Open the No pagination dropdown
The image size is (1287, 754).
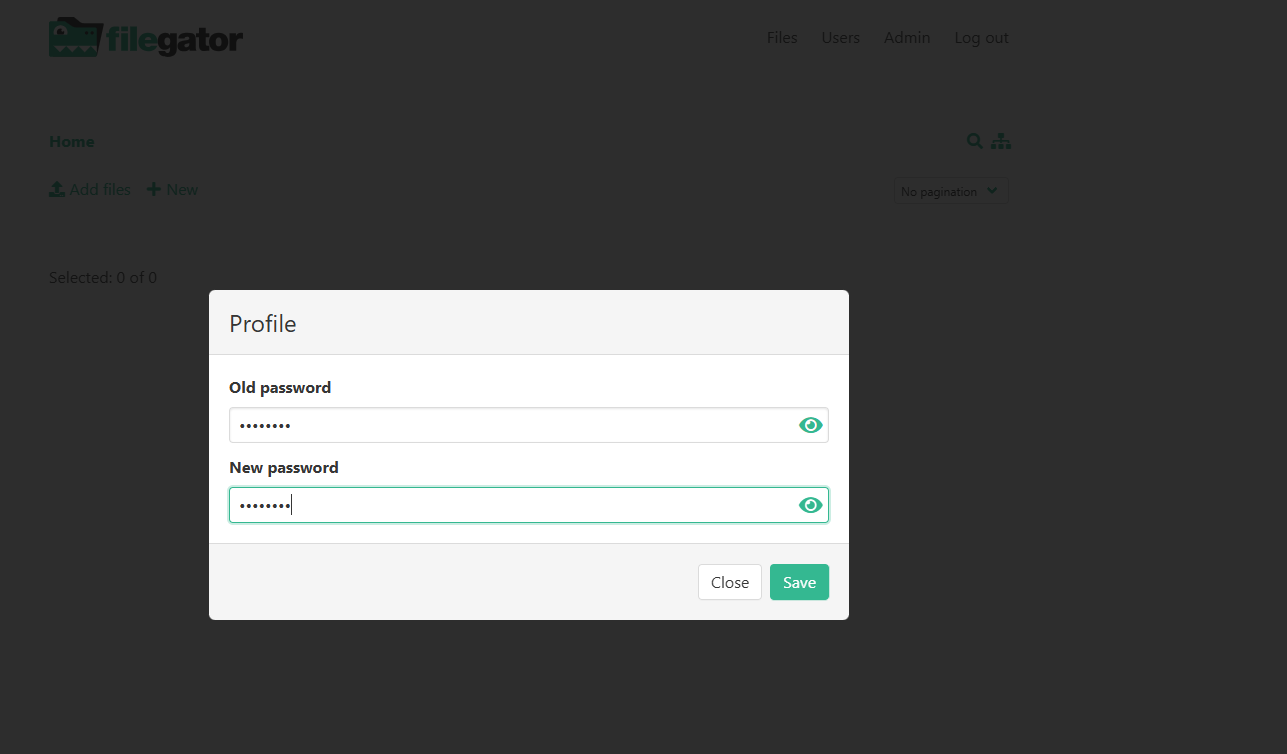click(952, 191)
